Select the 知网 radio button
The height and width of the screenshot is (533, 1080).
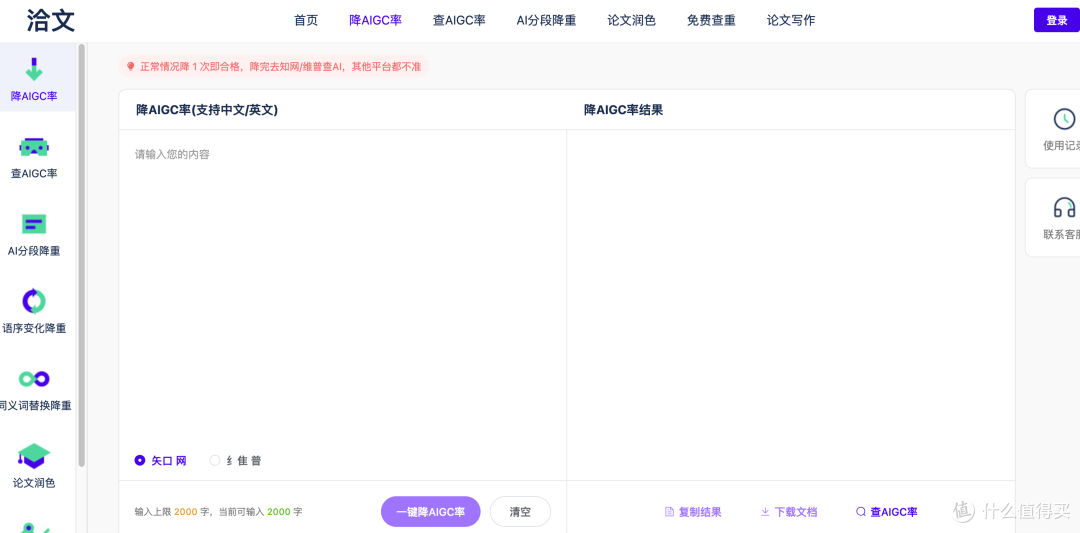(x=140, y=461)
